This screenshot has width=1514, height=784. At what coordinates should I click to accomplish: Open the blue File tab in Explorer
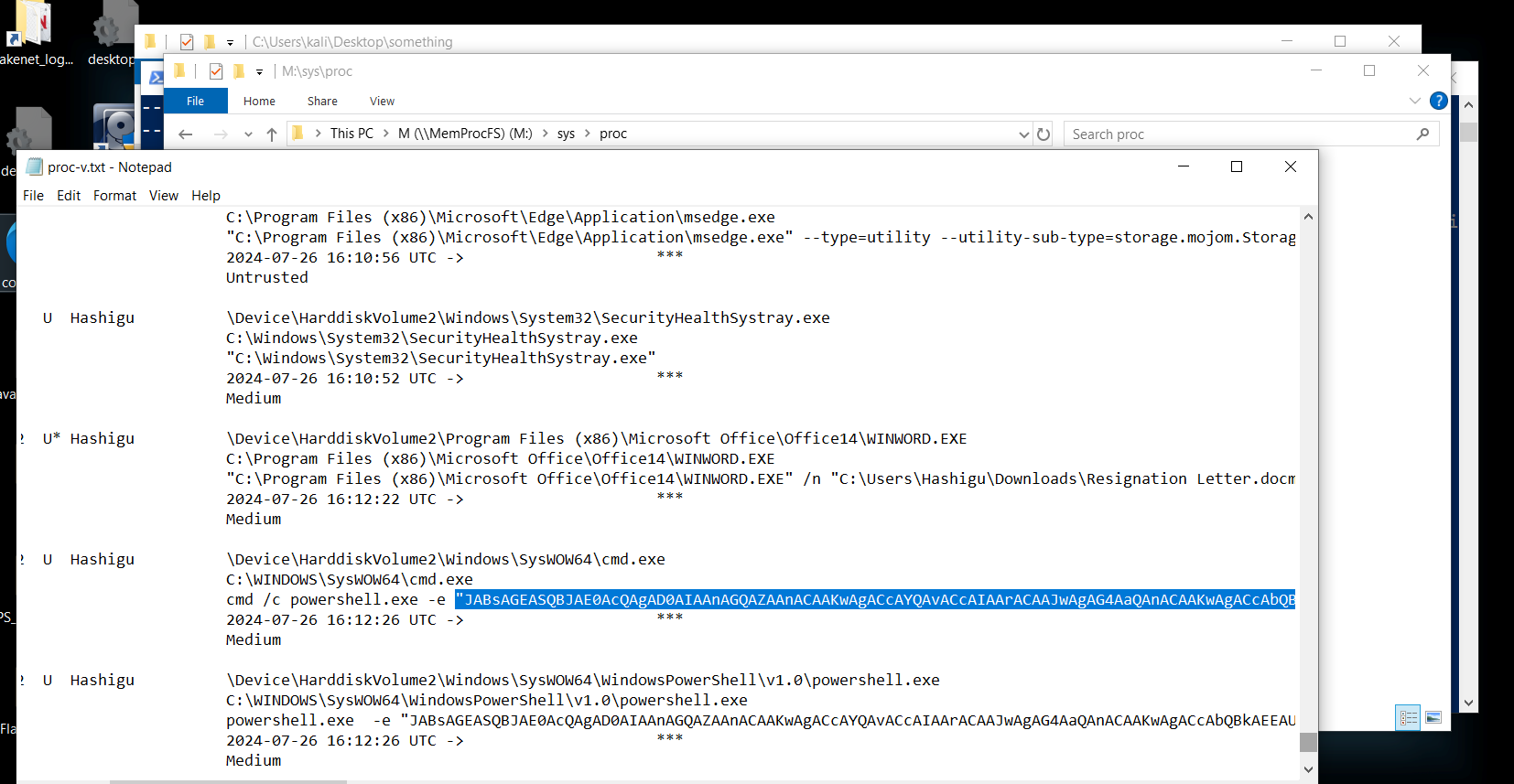coord(195,101)
